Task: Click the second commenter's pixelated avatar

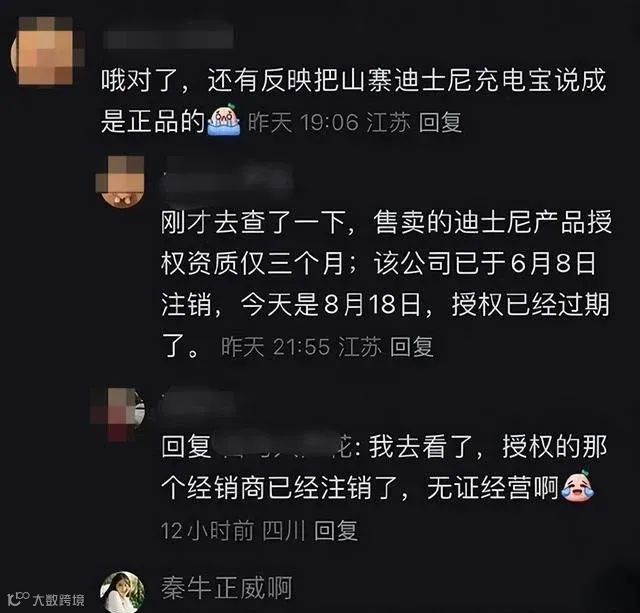Action: pos(121,181)
